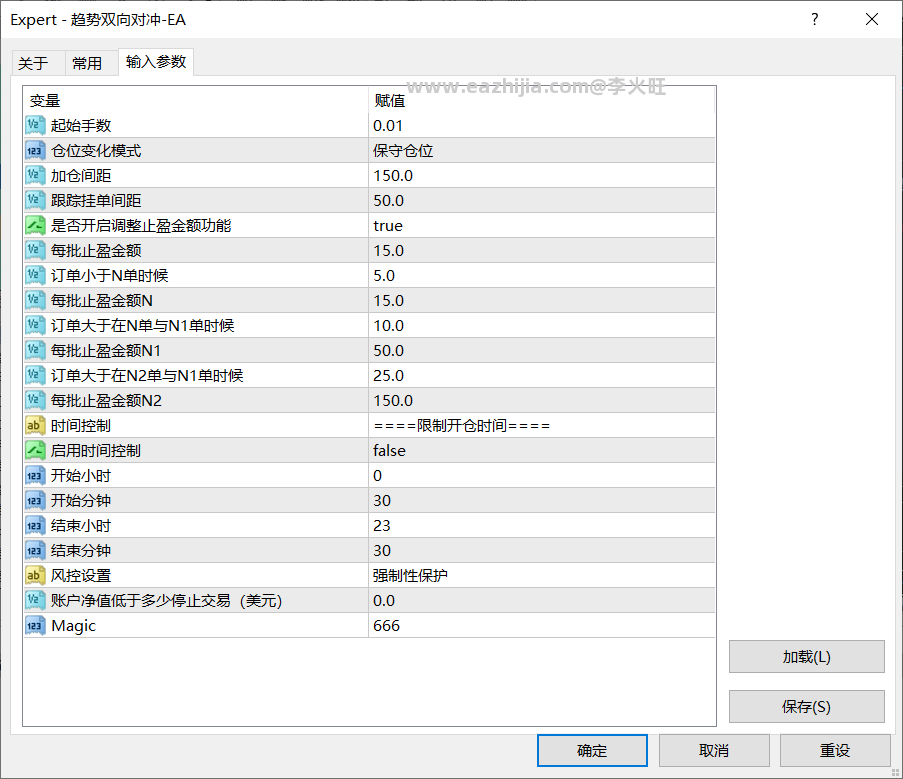Click the integer icon beside Magic
The width and height of the screenshot is (903, 779).
pos(35,625)
